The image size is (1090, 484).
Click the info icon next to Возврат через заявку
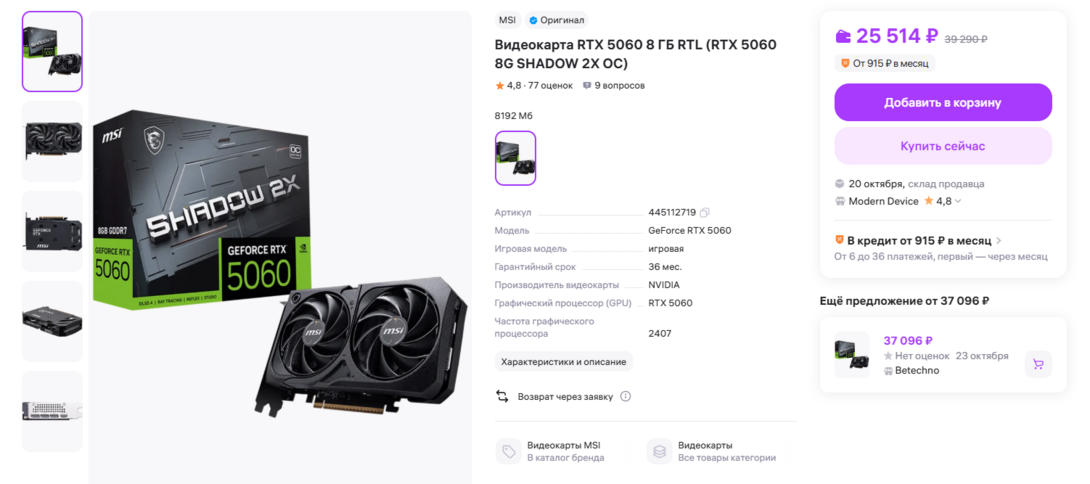tap(626, 396)
